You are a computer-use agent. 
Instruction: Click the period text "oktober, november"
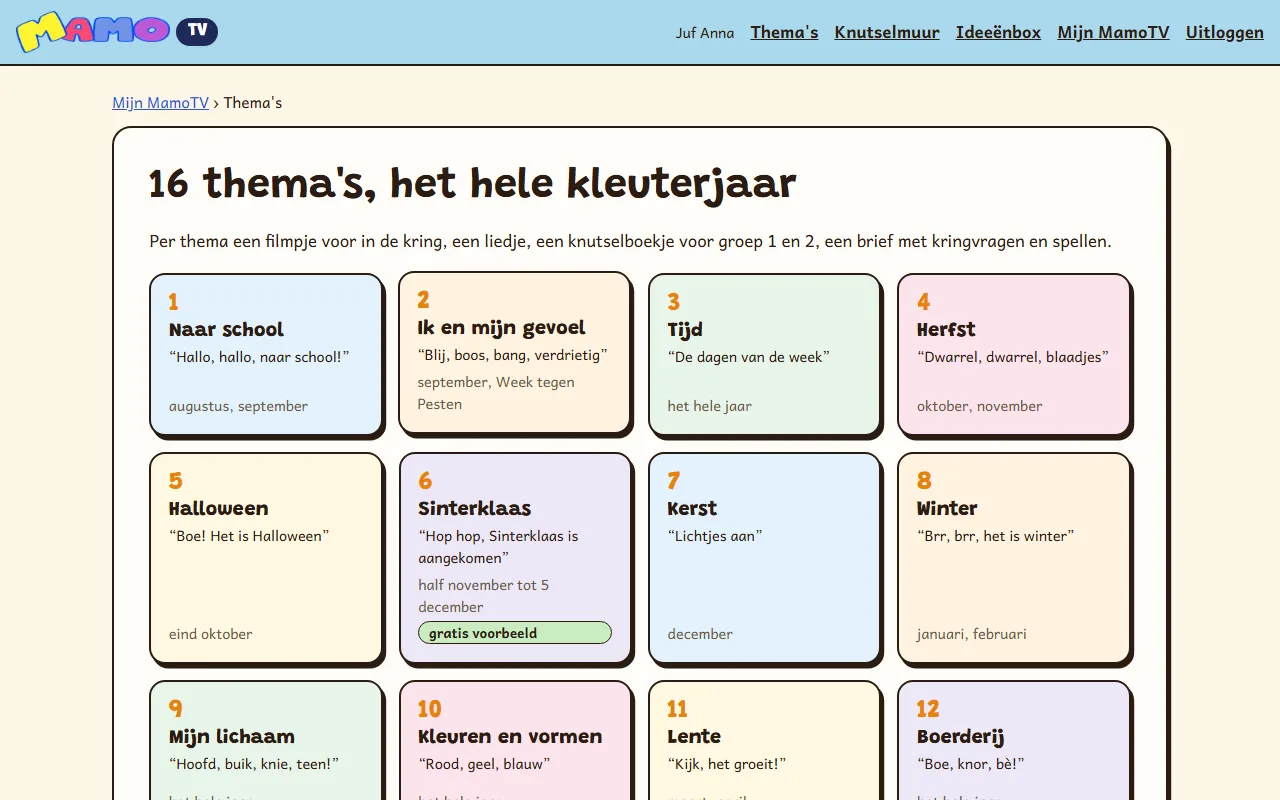pyautogui.click(x=980, y=406)
